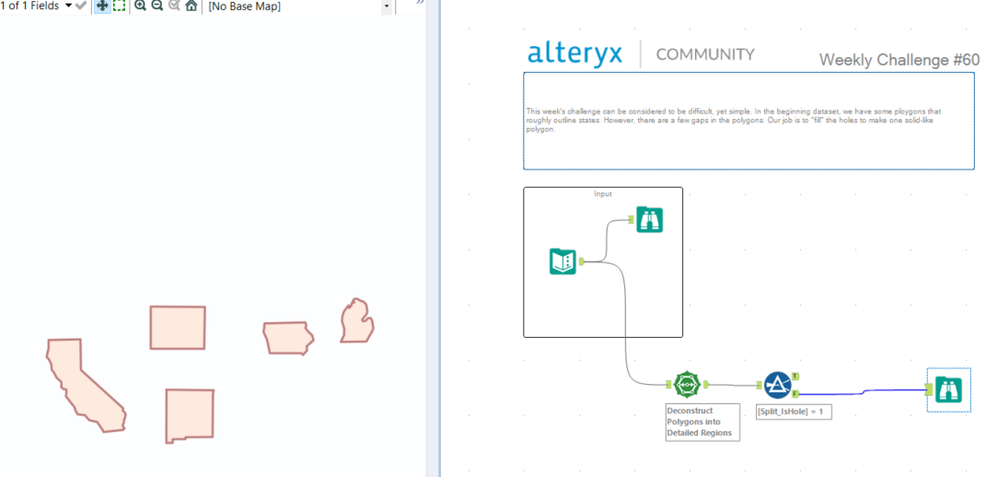Click the zoom to selection icon

pos(174,6)
